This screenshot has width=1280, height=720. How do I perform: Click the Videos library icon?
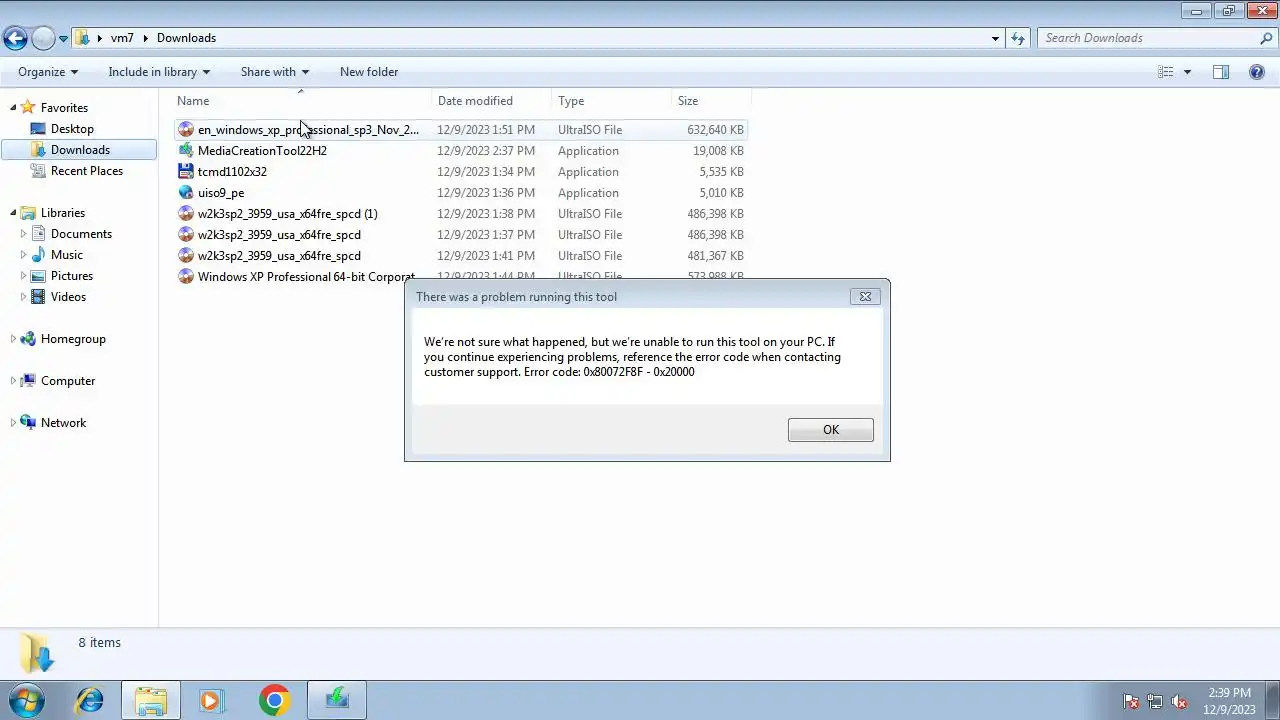(38, 297)
